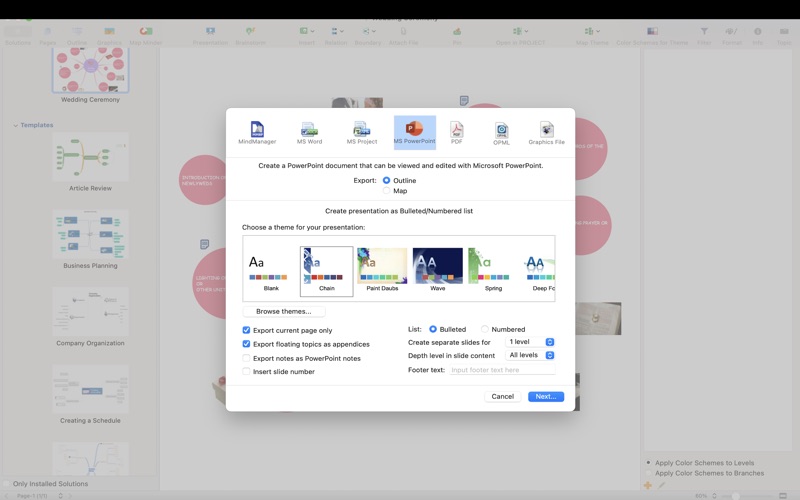
Task: Start Presentation mode from toolbar
Action: [210, 36]
